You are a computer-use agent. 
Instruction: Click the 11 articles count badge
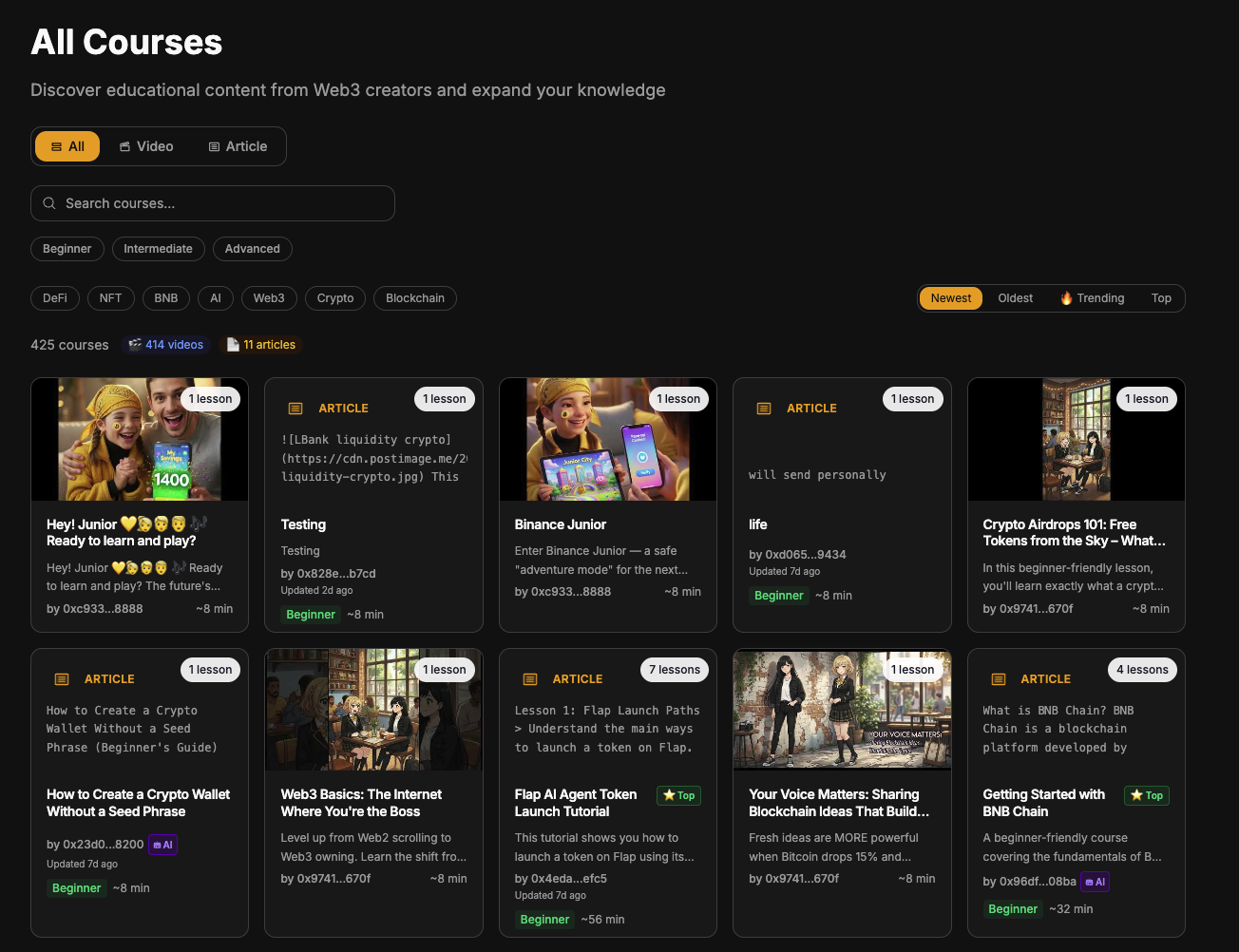pyautogui.click(x=260, y=345)
